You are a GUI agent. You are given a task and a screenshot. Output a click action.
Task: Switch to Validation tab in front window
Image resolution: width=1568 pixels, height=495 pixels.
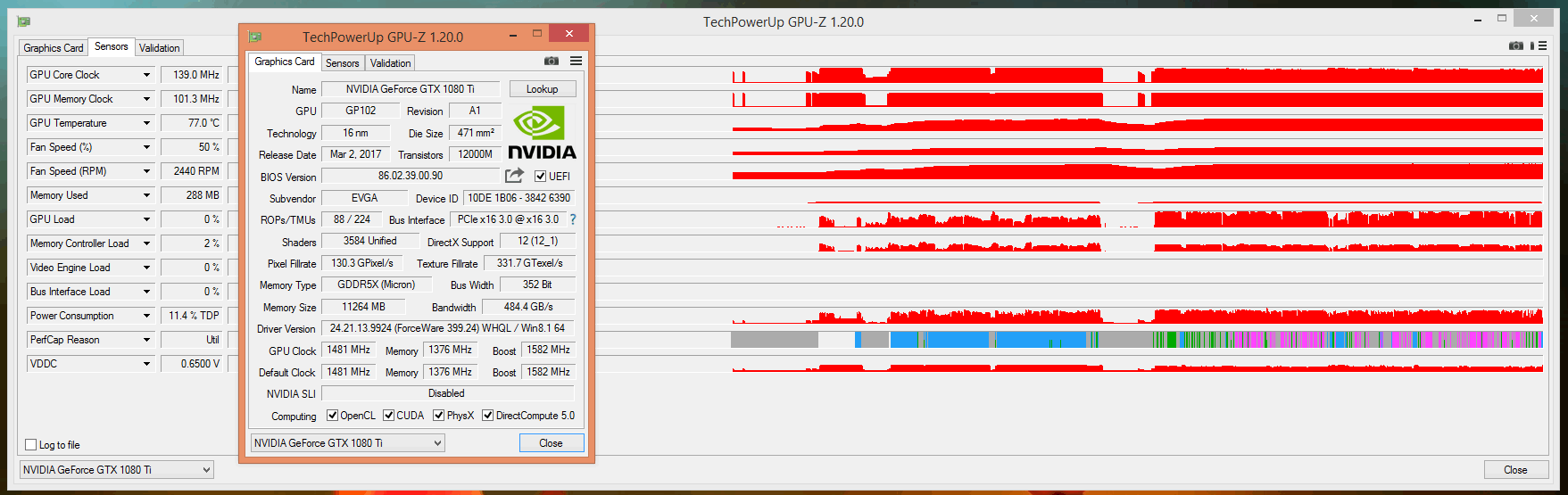click(x=390, y=63)
